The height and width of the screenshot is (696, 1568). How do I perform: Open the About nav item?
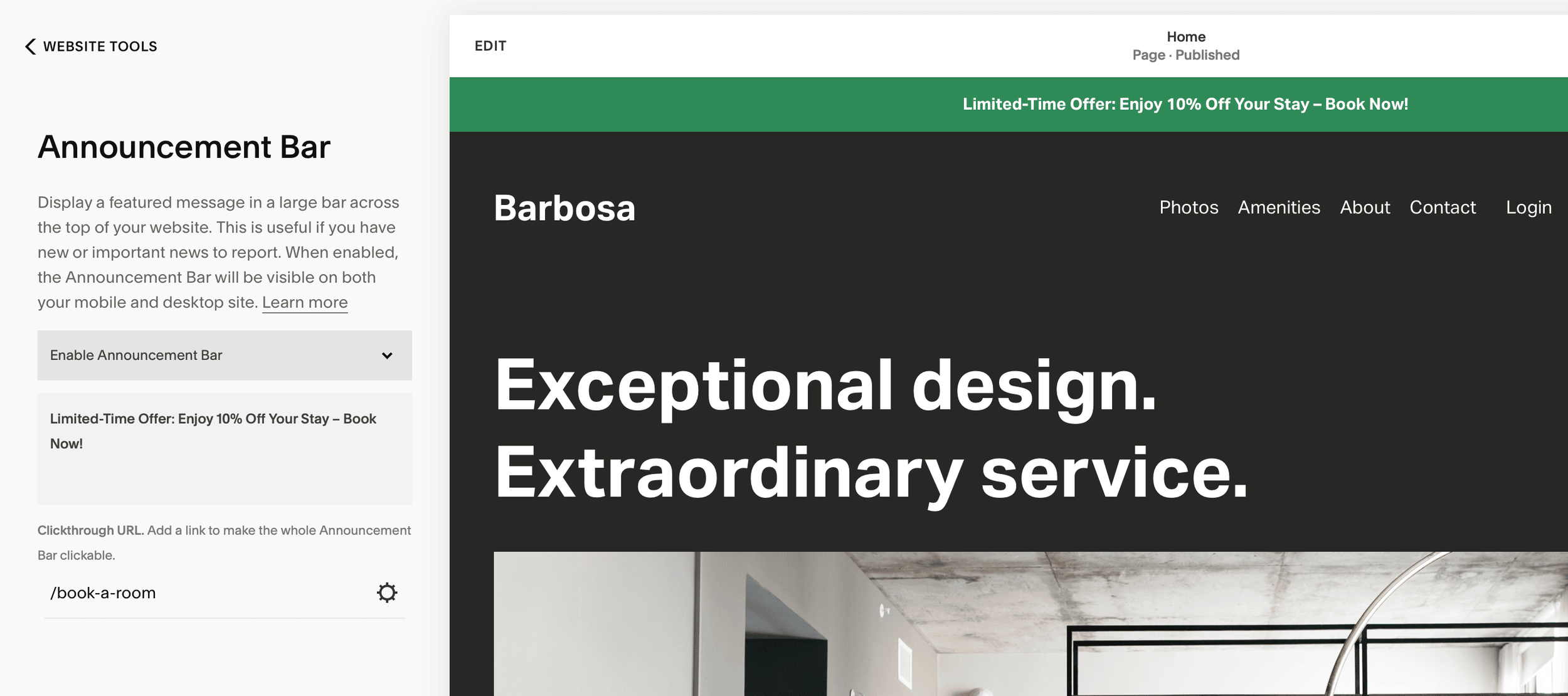[x=1365, y=208]
